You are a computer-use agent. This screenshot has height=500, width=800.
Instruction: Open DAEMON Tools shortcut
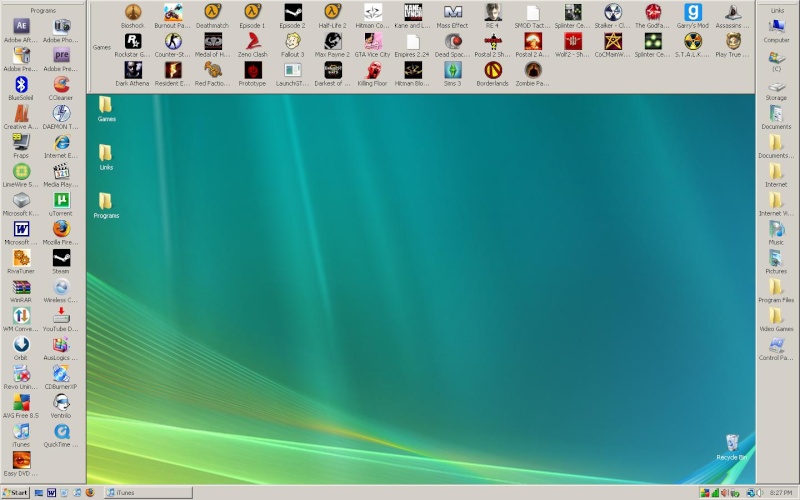[x=61, y=117]
